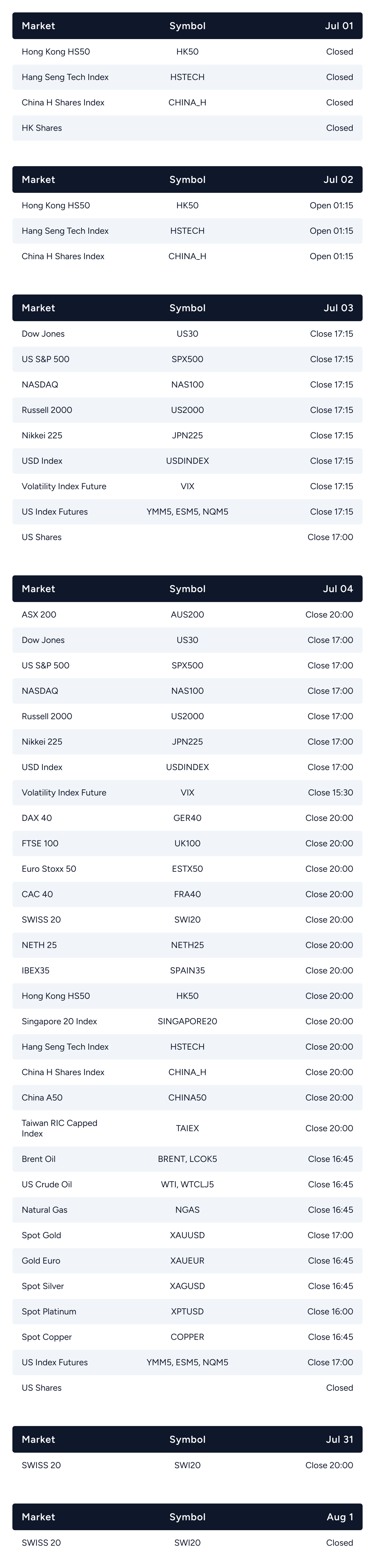Click the AUS200 symbol
The image size is (375, 1568).
click(187, 615)
